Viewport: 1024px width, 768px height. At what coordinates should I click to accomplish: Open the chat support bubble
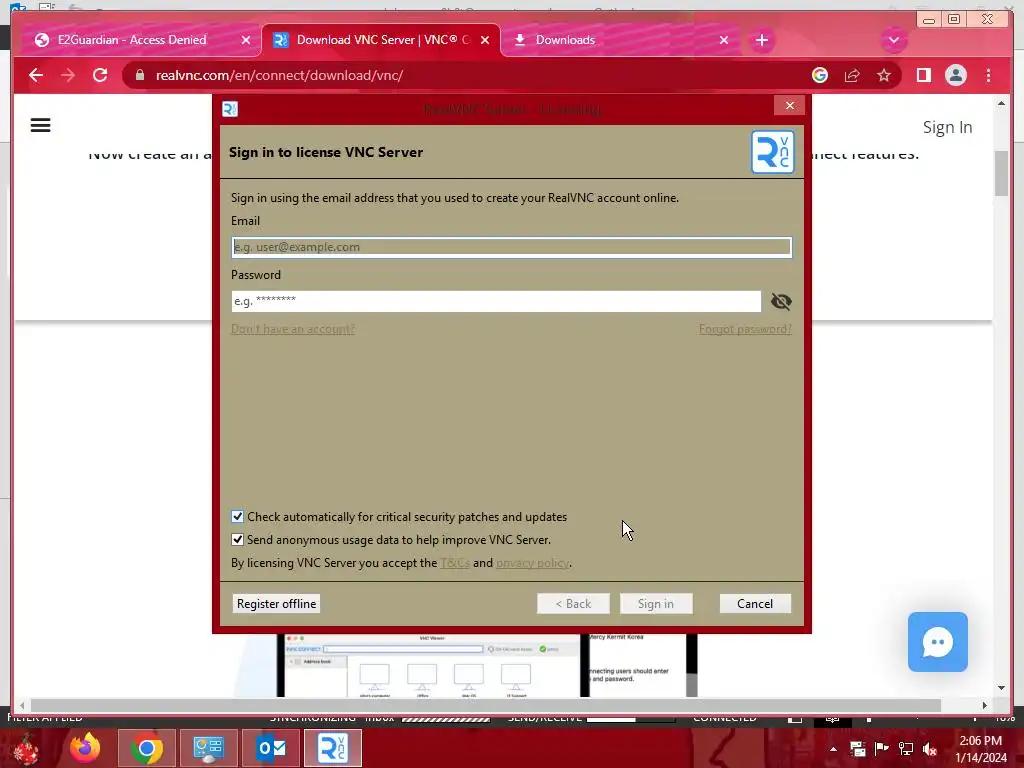[x=937, y=641]
